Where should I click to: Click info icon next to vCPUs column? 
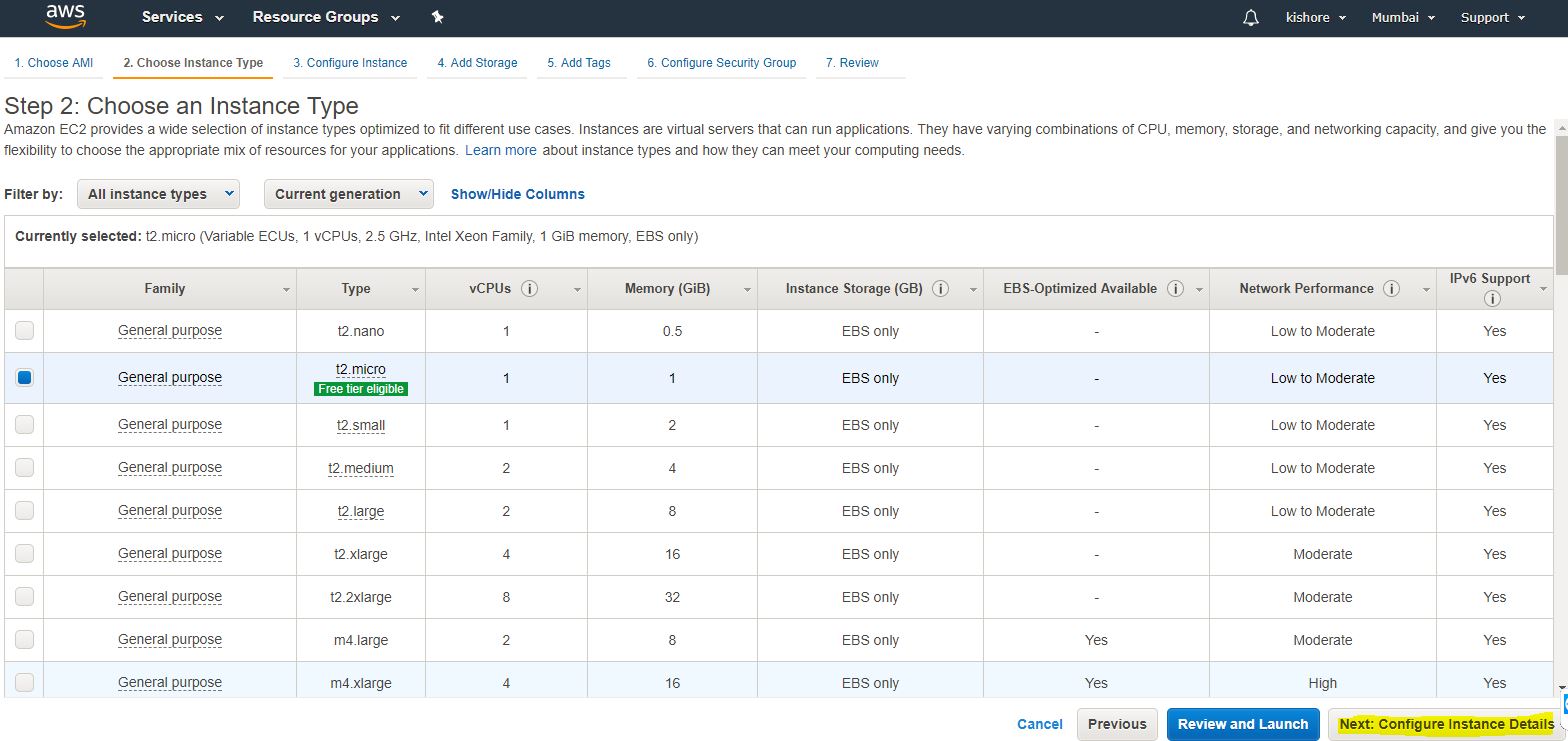point(530,289)
